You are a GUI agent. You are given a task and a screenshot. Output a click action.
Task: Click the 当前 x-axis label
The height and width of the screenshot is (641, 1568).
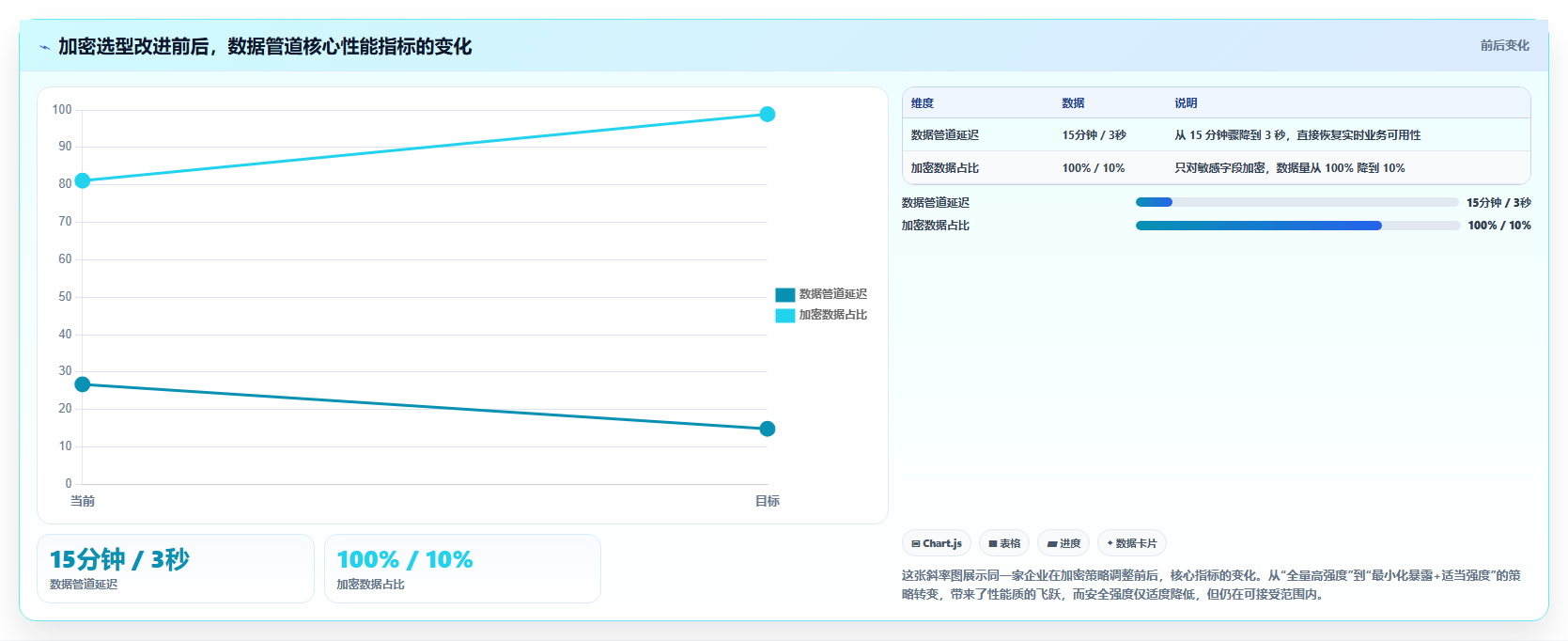click(83, 501)
